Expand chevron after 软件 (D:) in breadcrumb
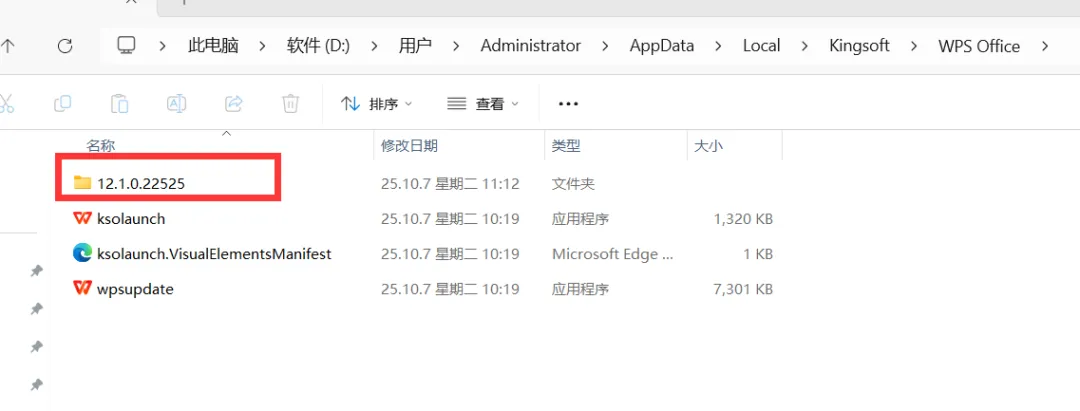The height and width of the screenshot is (411, 1080). pos(374,46)
